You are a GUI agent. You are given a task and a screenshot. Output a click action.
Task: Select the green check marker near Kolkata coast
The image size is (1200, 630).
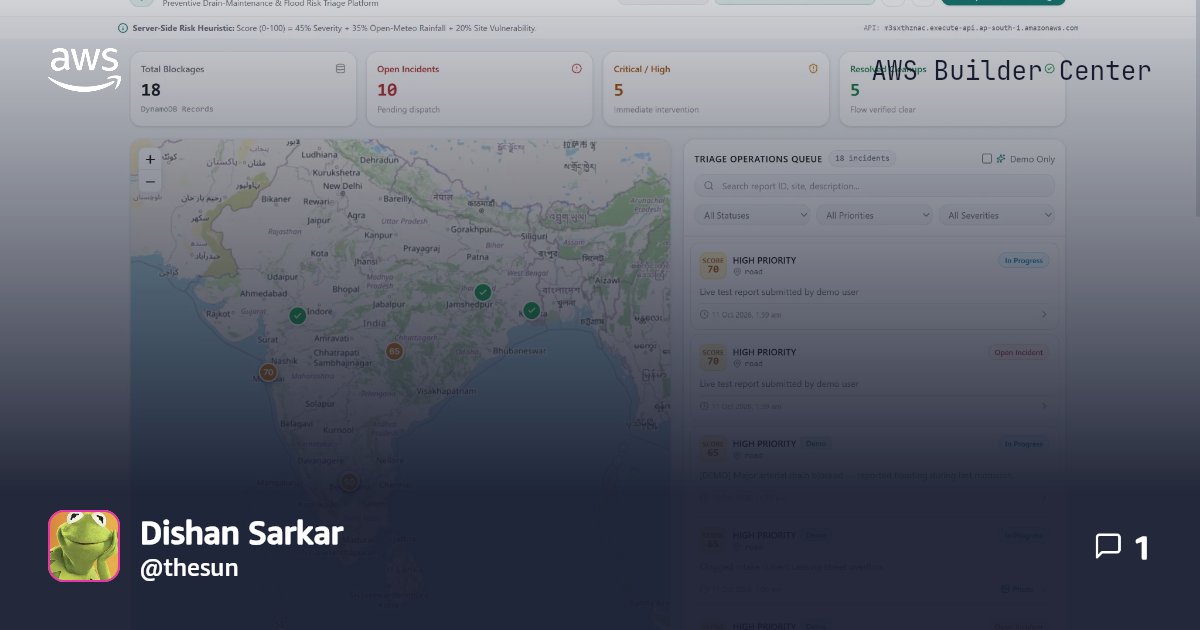[x=532, y=311]
